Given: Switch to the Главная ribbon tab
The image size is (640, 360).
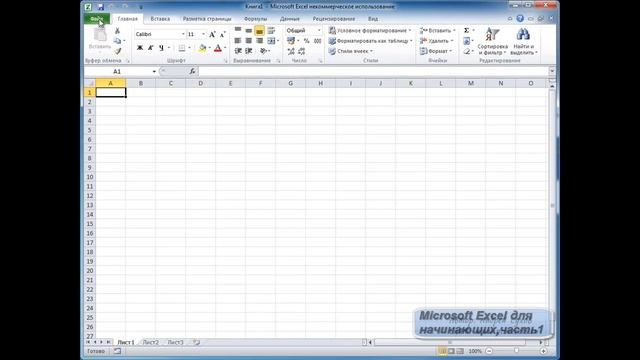Looking at the screenshot, I should coord(127,19).
